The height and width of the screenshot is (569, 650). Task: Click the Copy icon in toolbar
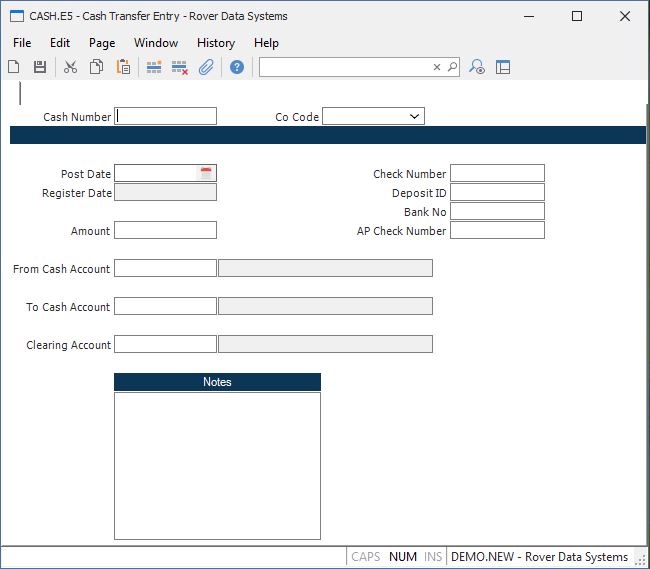pos(97,67)
